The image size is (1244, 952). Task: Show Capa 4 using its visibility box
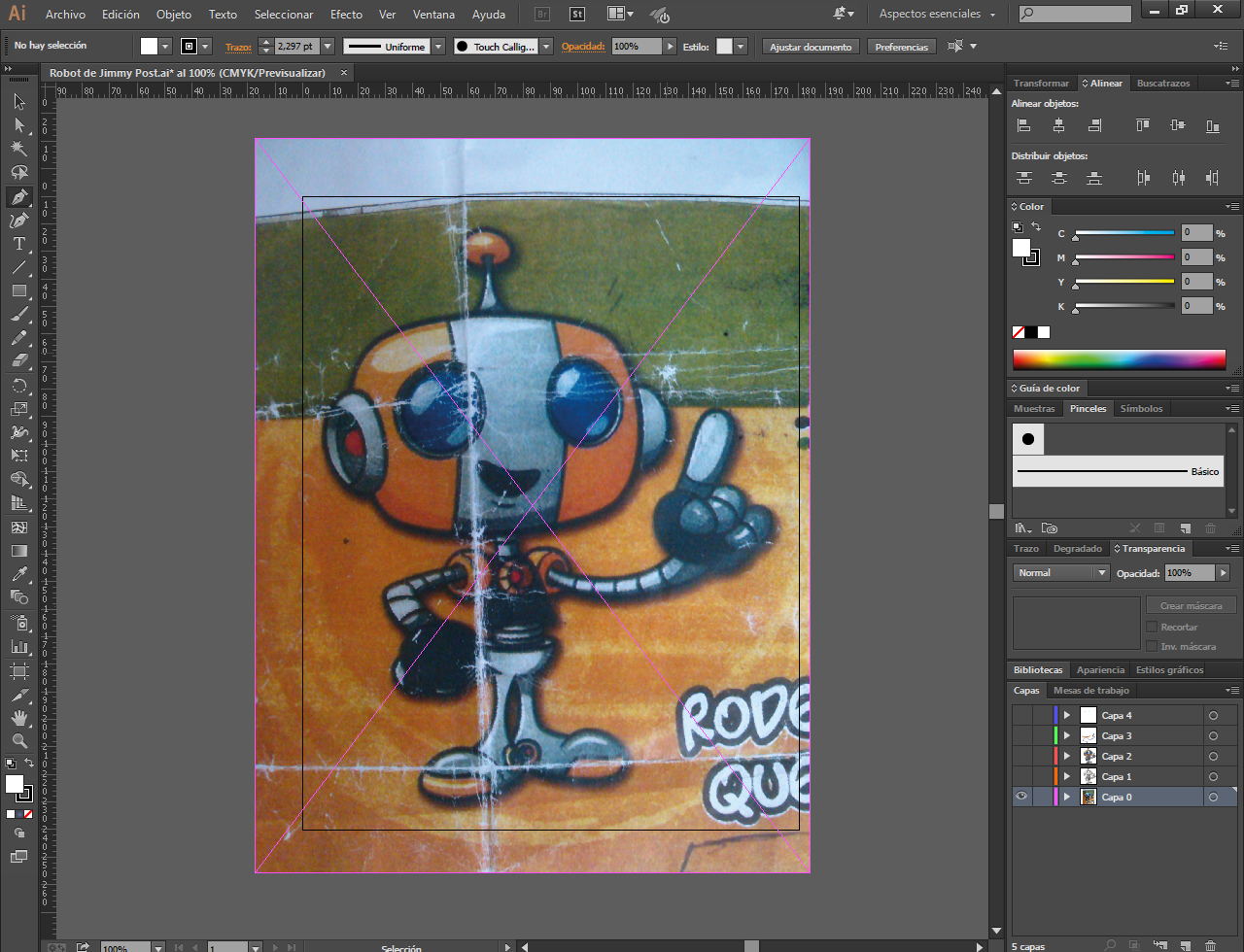pyautogui.click(x=1021, y=715)
